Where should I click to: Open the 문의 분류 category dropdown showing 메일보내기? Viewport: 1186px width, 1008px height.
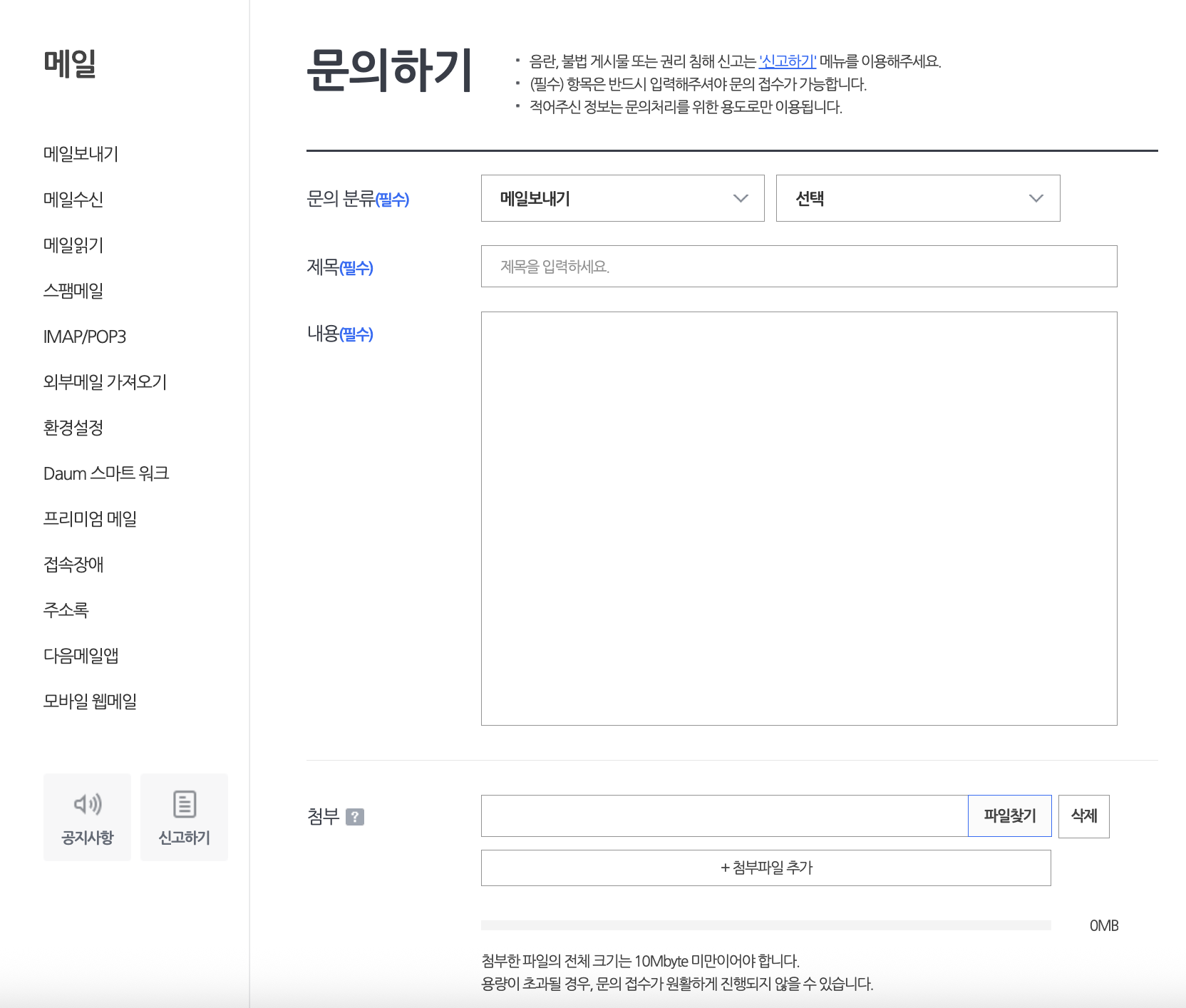(622, 198)
